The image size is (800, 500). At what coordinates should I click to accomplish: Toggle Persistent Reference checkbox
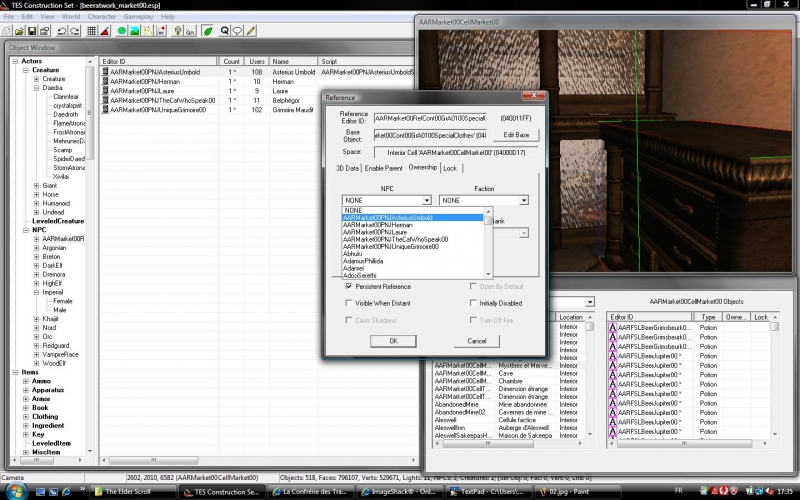[x=349, y=286]
